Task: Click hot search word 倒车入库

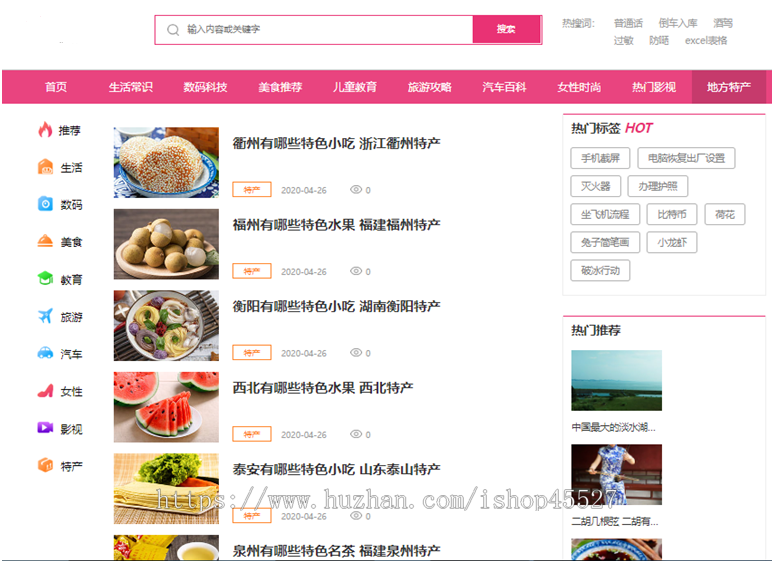Action: click(678, 23)
